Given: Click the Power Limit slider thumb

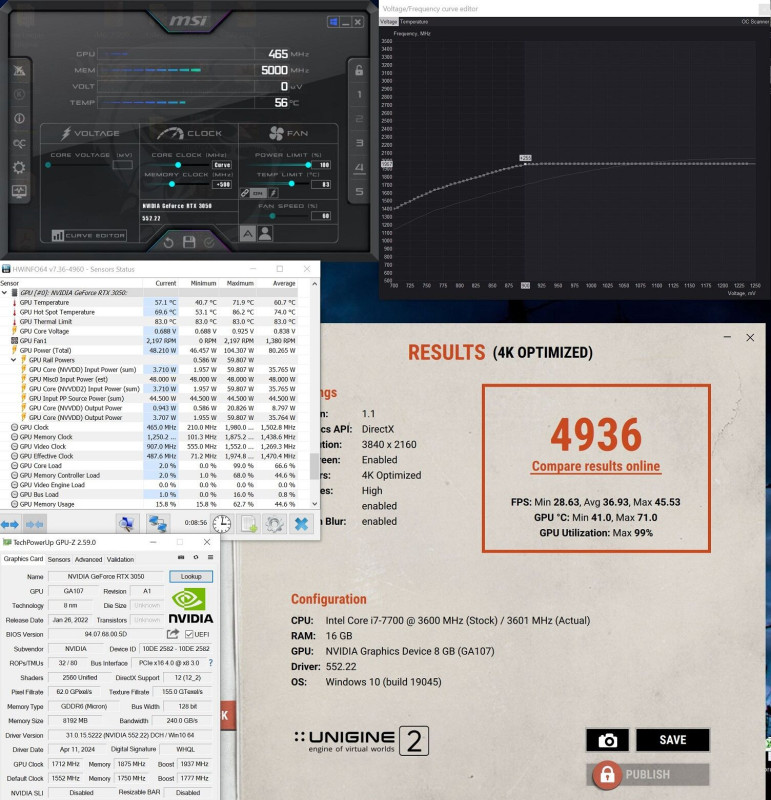Looking at the screenshot, I should (x=308, y=165).
